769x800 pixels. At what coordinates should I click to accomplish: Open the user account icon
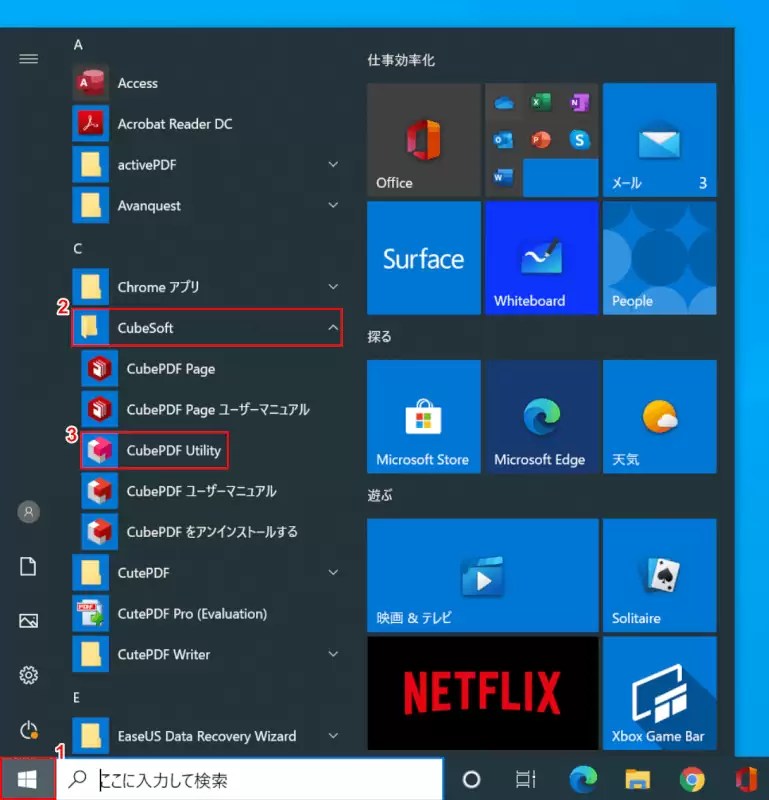pyautogui.click(x=29, y=512)
